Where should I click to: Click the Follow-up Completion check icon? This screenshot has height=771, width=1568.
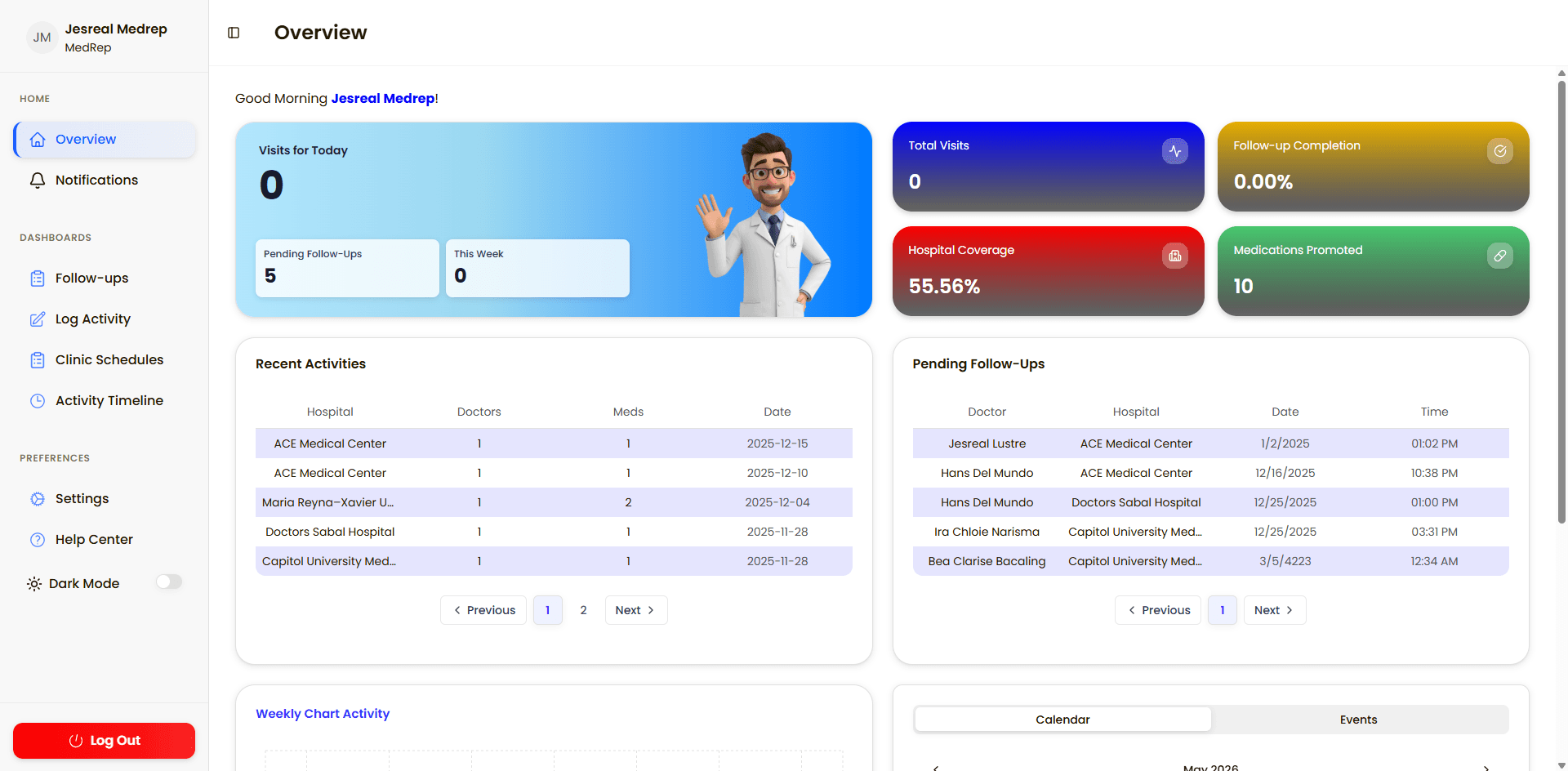coord(1499,151)
